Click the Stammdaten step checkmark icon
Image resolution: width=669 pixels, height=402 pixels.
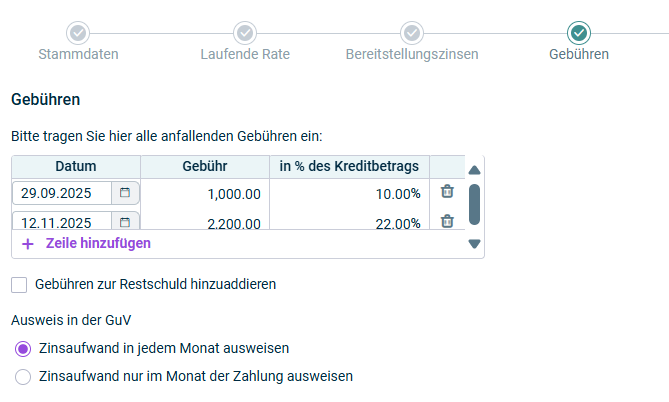[x=79, y=33]
